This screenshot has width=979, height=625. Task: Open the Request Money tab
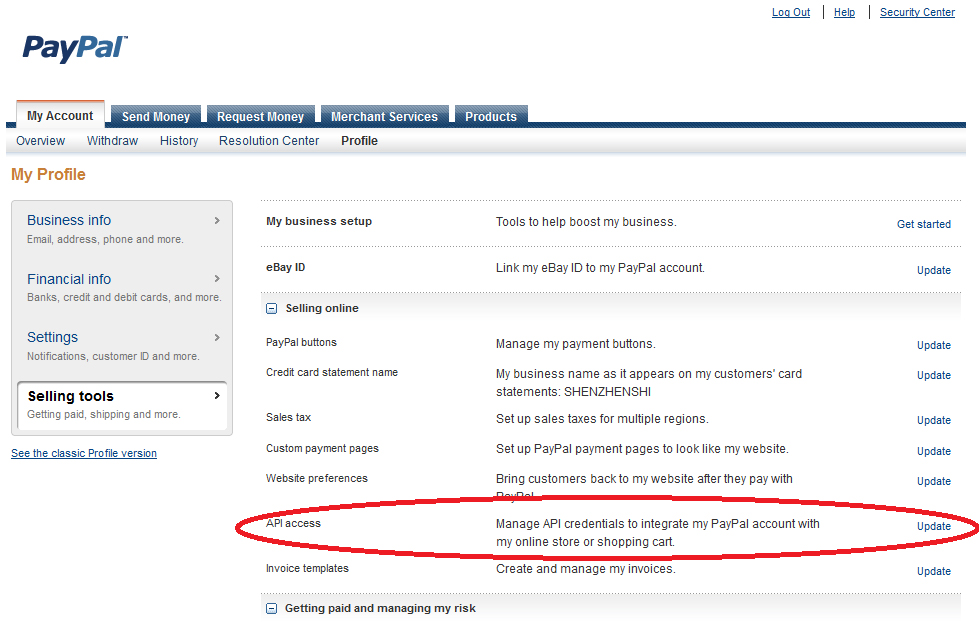(260, 117)
